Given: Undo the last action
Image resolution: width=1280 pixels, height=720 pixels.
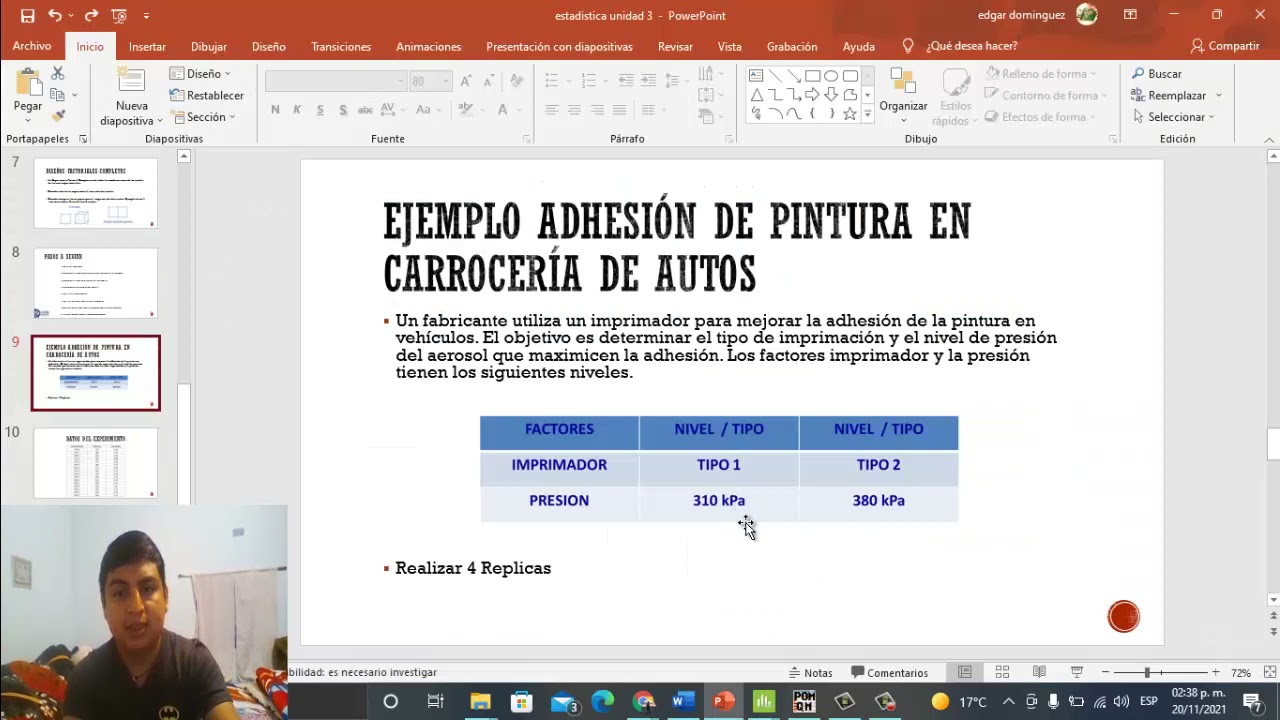Looking at the screenshot, I should 54,15.
